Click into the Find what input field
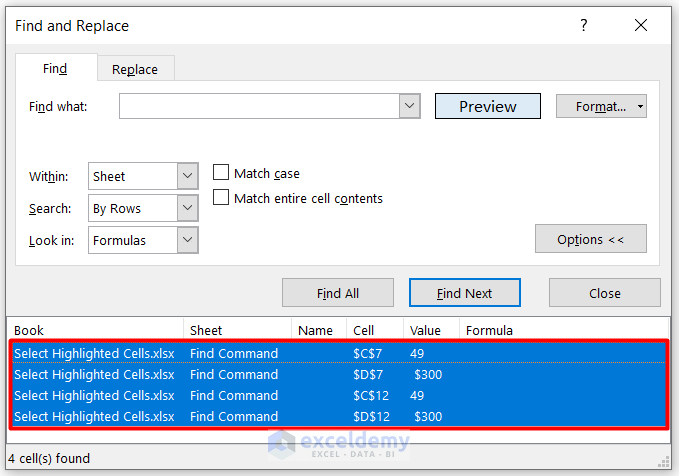Image resolution: width=679 pixels, height=476 pixels. [259, 106]
